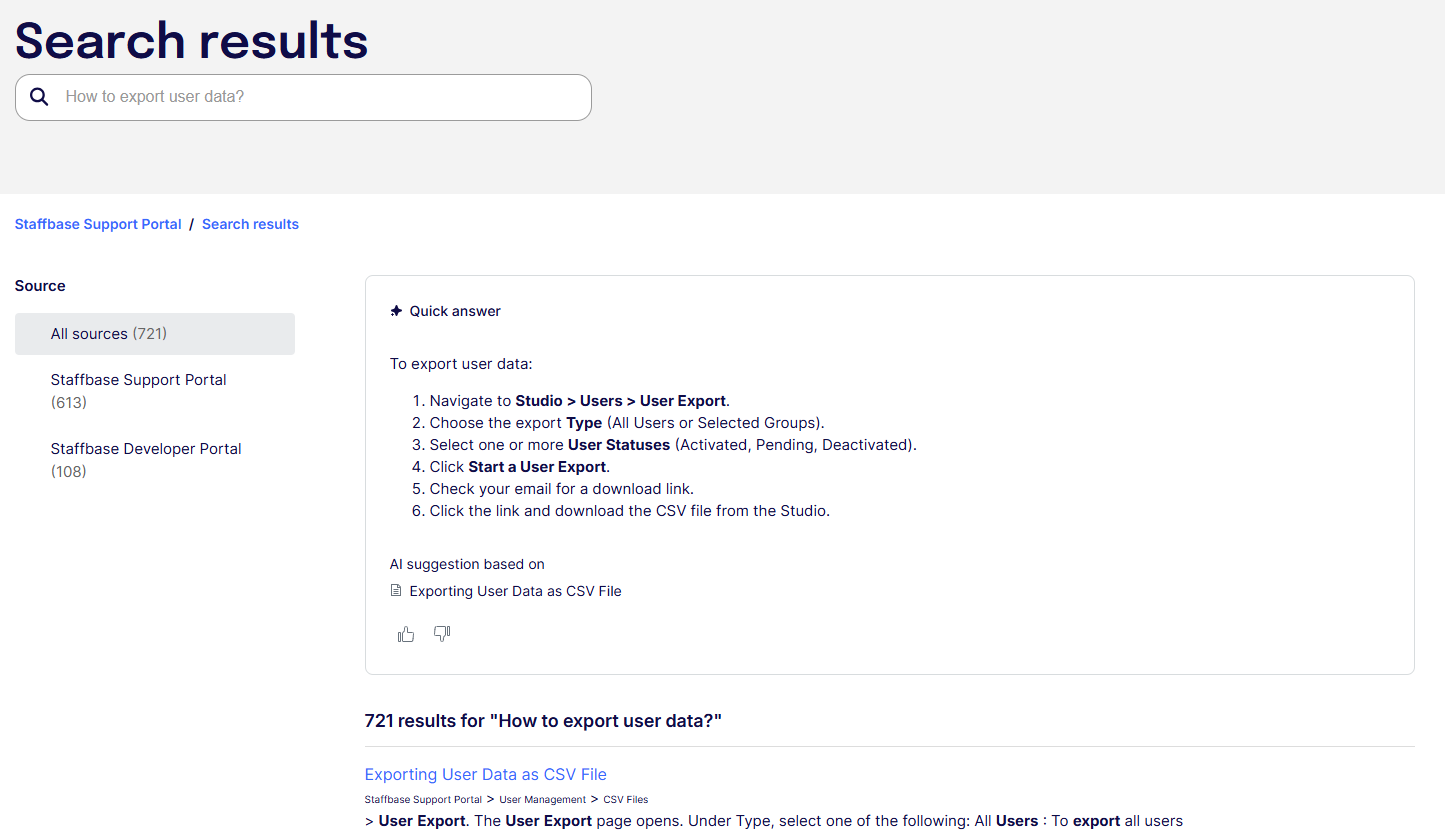Click the 'CSV Files' path in the result breadcrumb

click(626, 800)
